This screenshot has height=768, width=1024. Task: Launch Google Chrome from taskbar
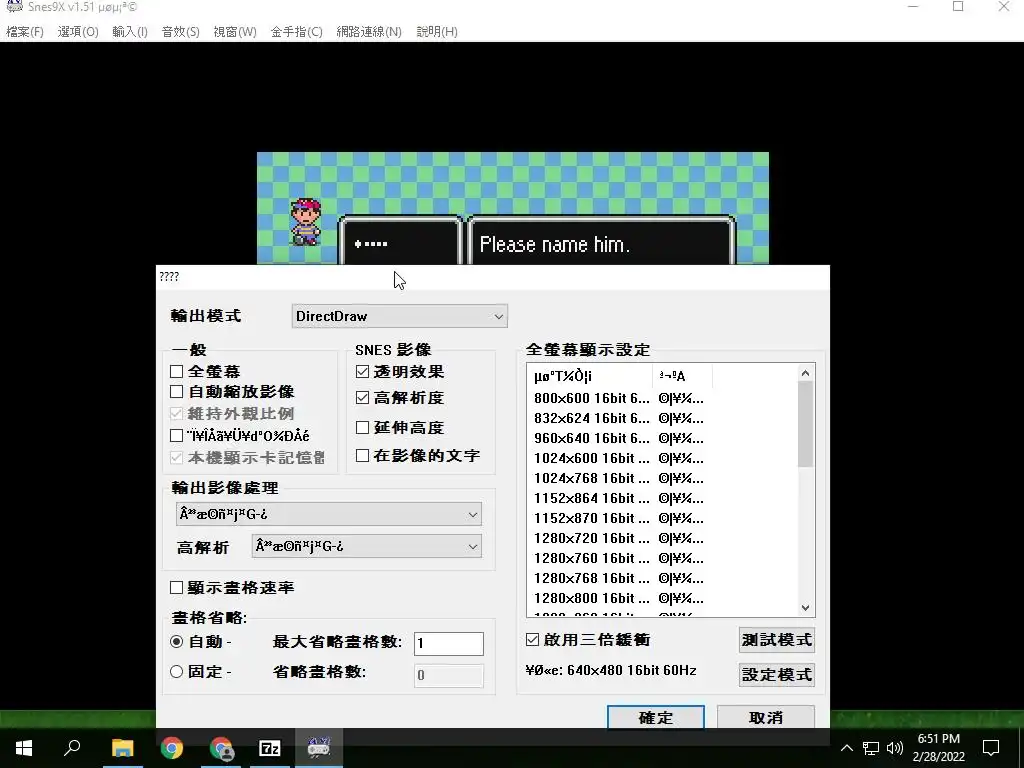tap(172, 748)
